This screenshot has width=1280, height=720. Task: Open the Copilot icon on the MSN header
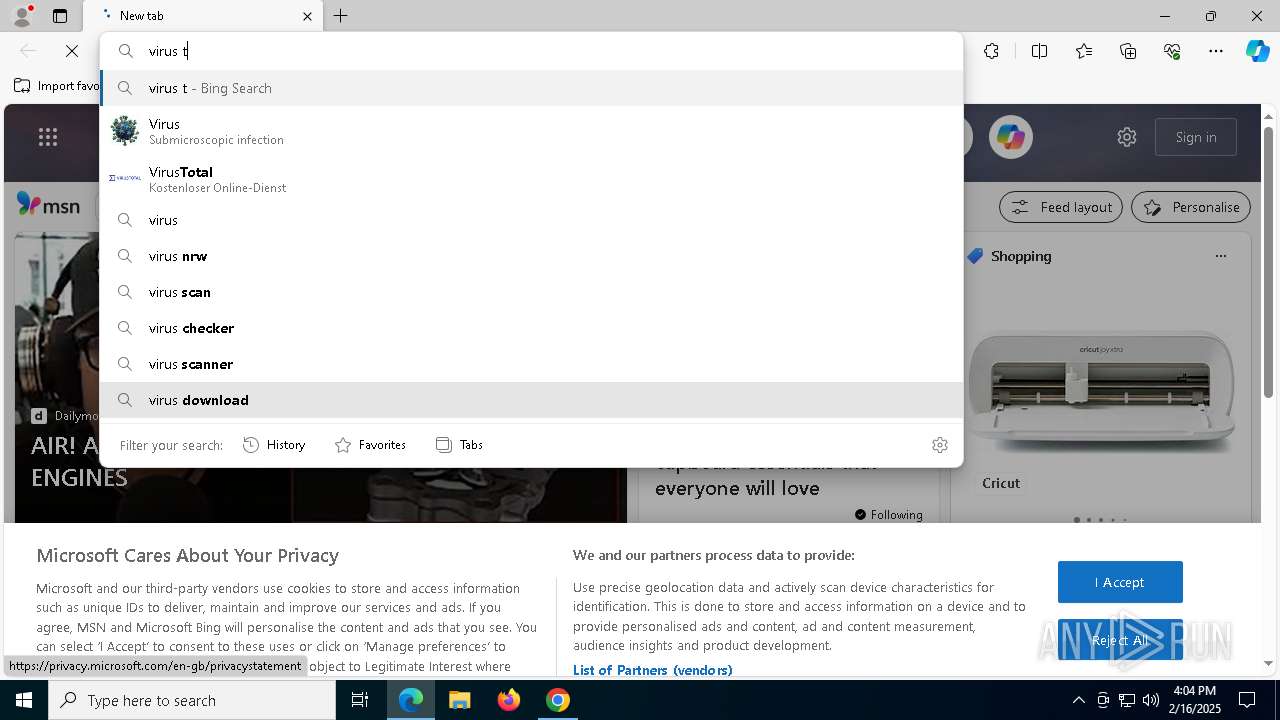click(x=1010, y=137)
